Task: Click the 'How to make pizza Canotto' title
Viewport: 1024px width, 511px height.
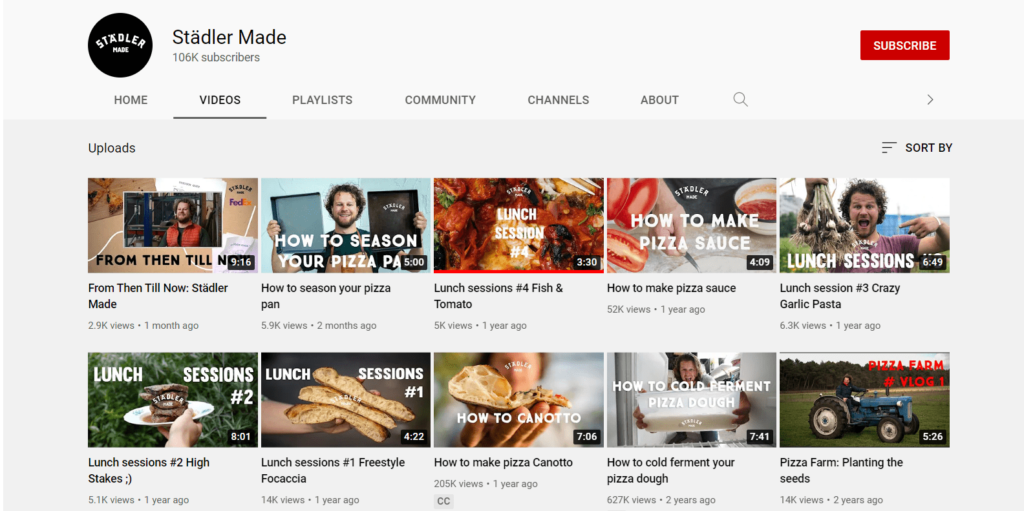Action: coord(504,463)
